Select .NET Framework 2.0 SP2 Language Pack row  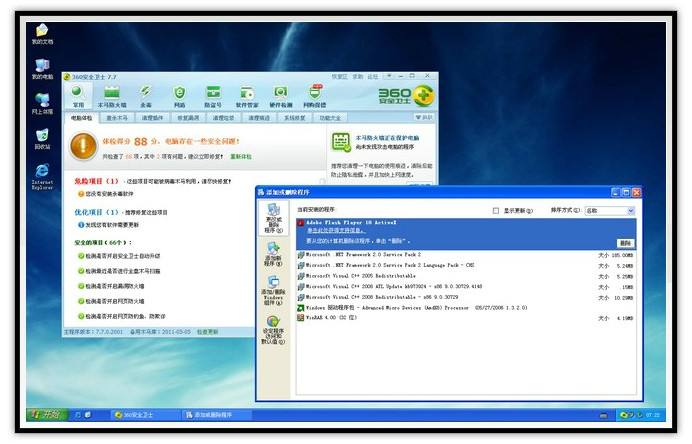pos(466,265)
